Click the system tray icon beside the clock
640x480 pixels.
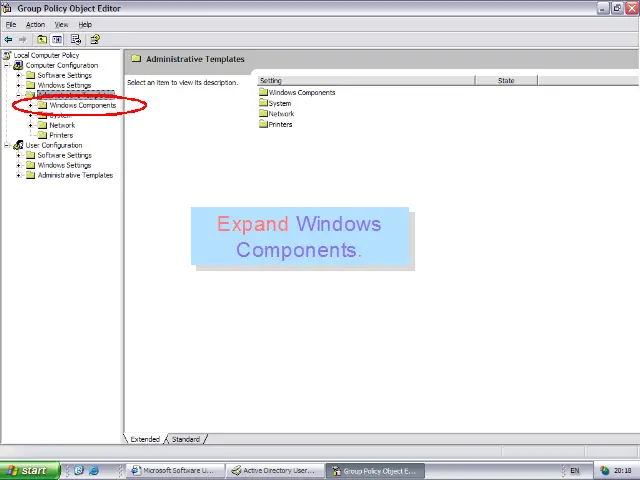coord(604,471)
